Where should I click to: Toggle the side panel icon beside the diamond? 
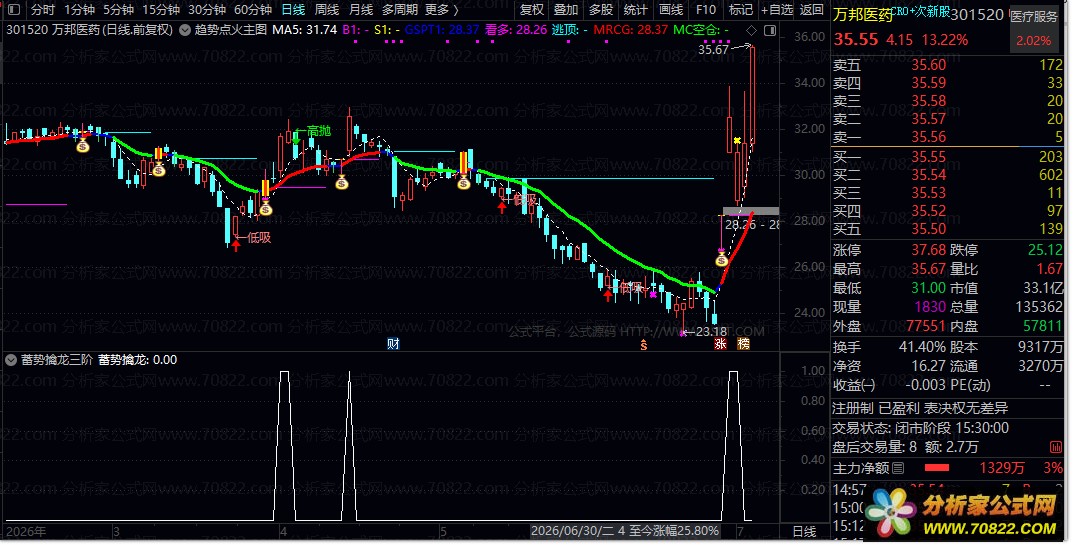click(770, 30)
